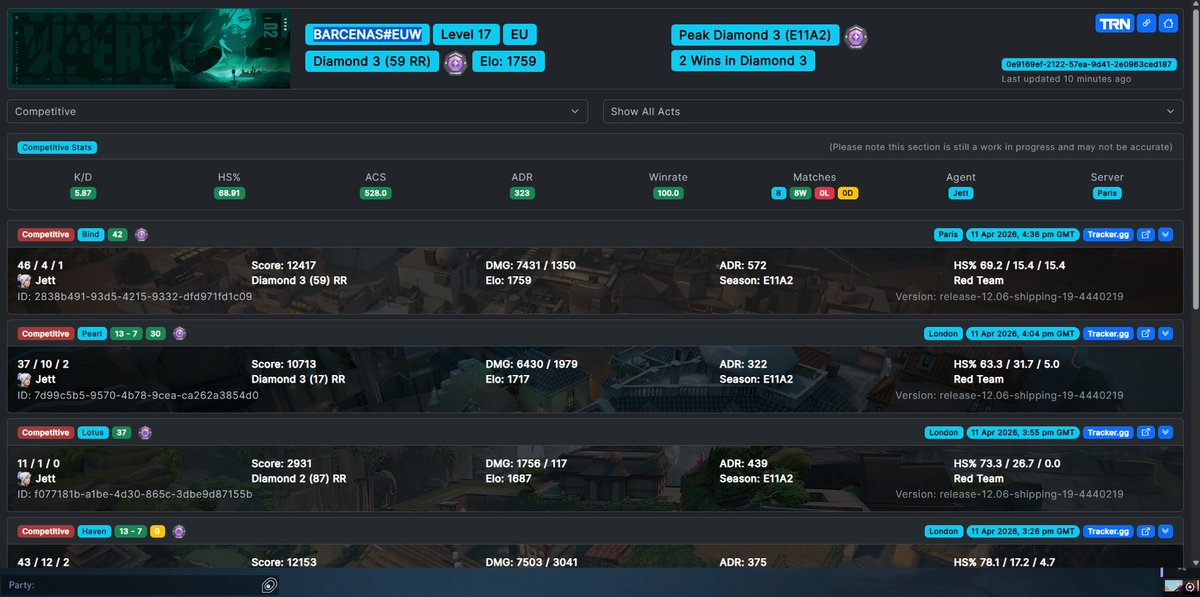Click the EU region badge
This screenshot has height=597, width=1200.
pyautogui.click(x=519, y=35)
